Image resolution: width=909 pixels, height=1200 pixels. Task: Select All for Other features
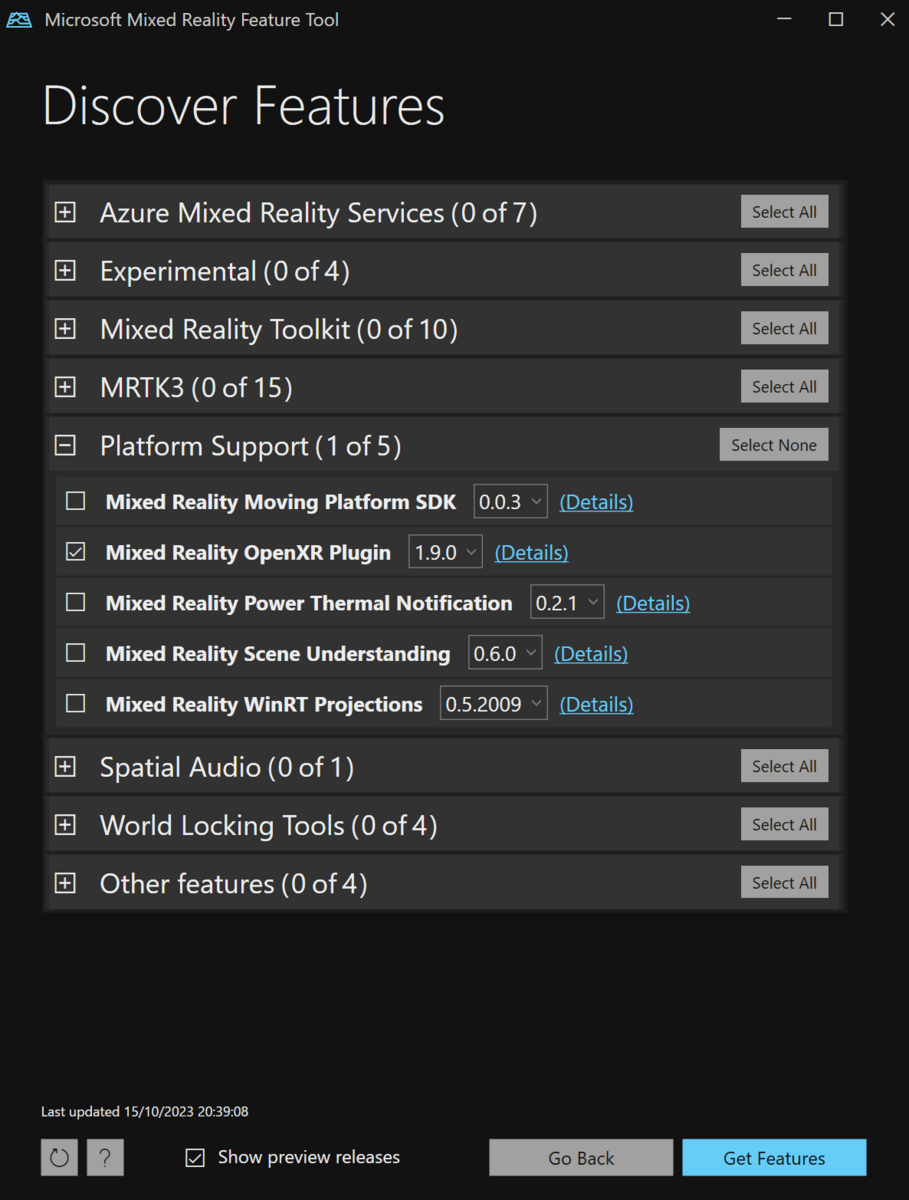tap(784, 883)
